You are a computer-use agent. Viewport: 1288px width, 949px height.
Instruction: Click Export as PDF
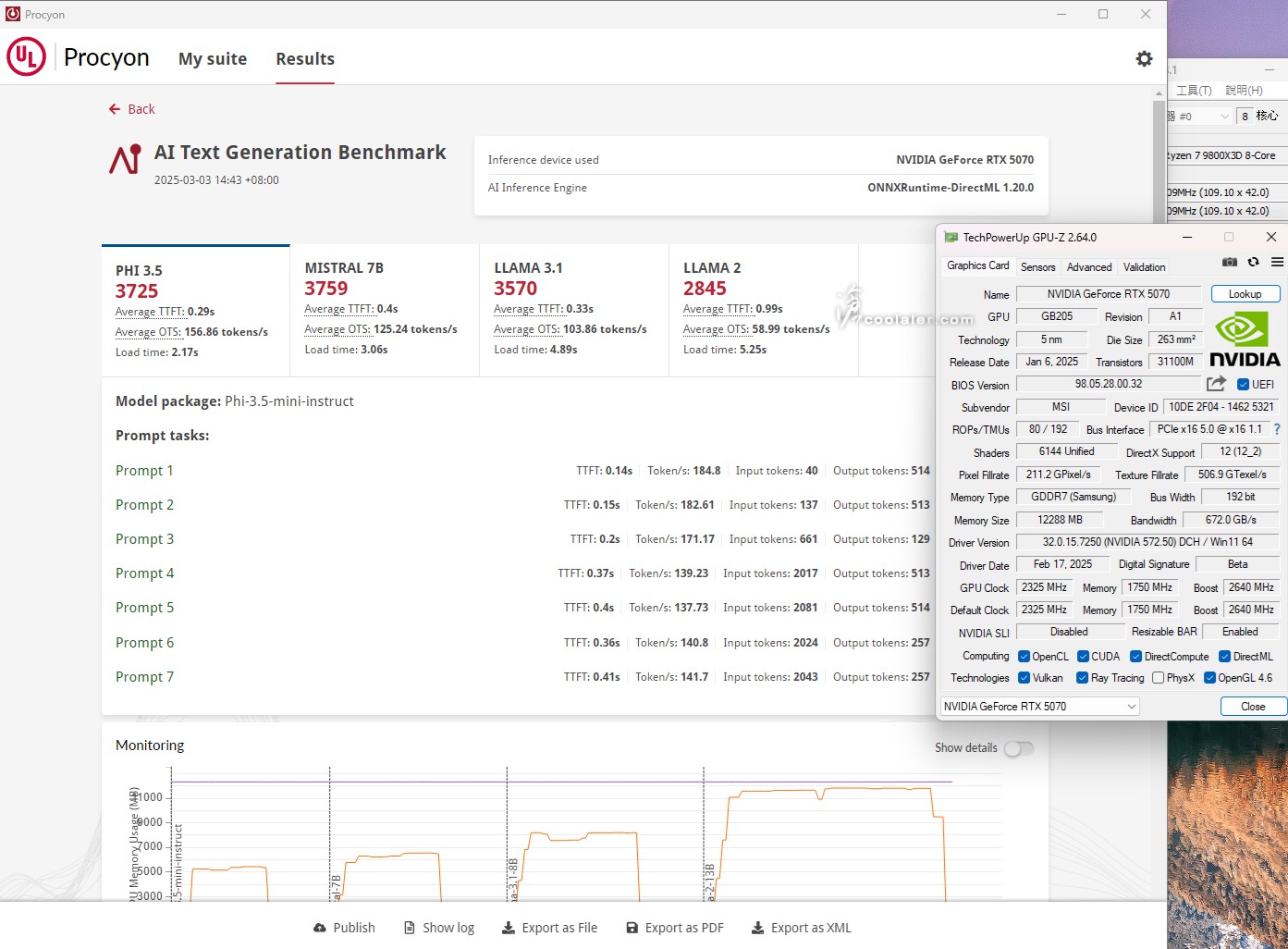675,928
